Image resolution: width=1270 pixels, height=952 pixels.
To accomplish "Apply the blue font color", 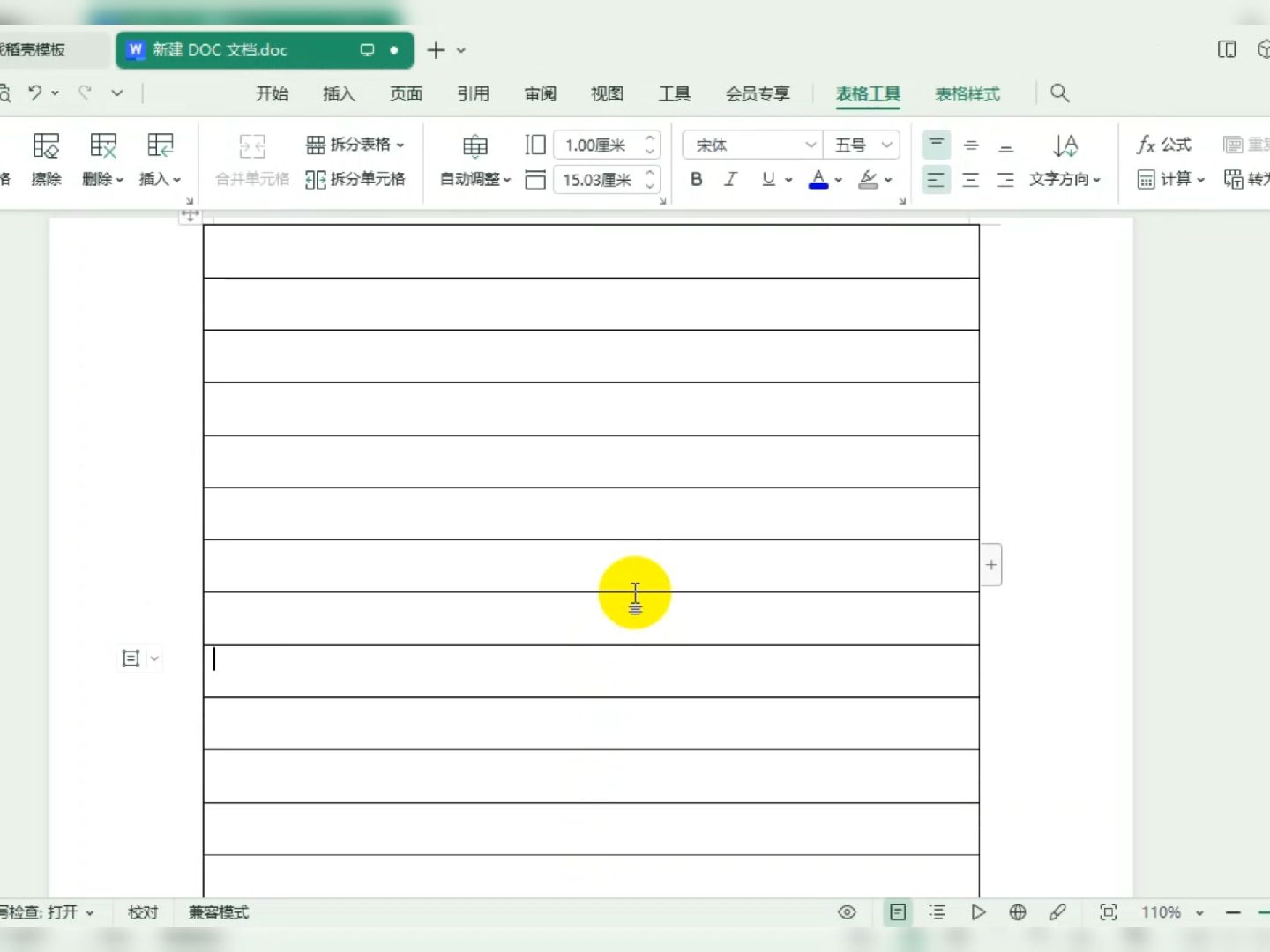I will (x=818, y=180).
